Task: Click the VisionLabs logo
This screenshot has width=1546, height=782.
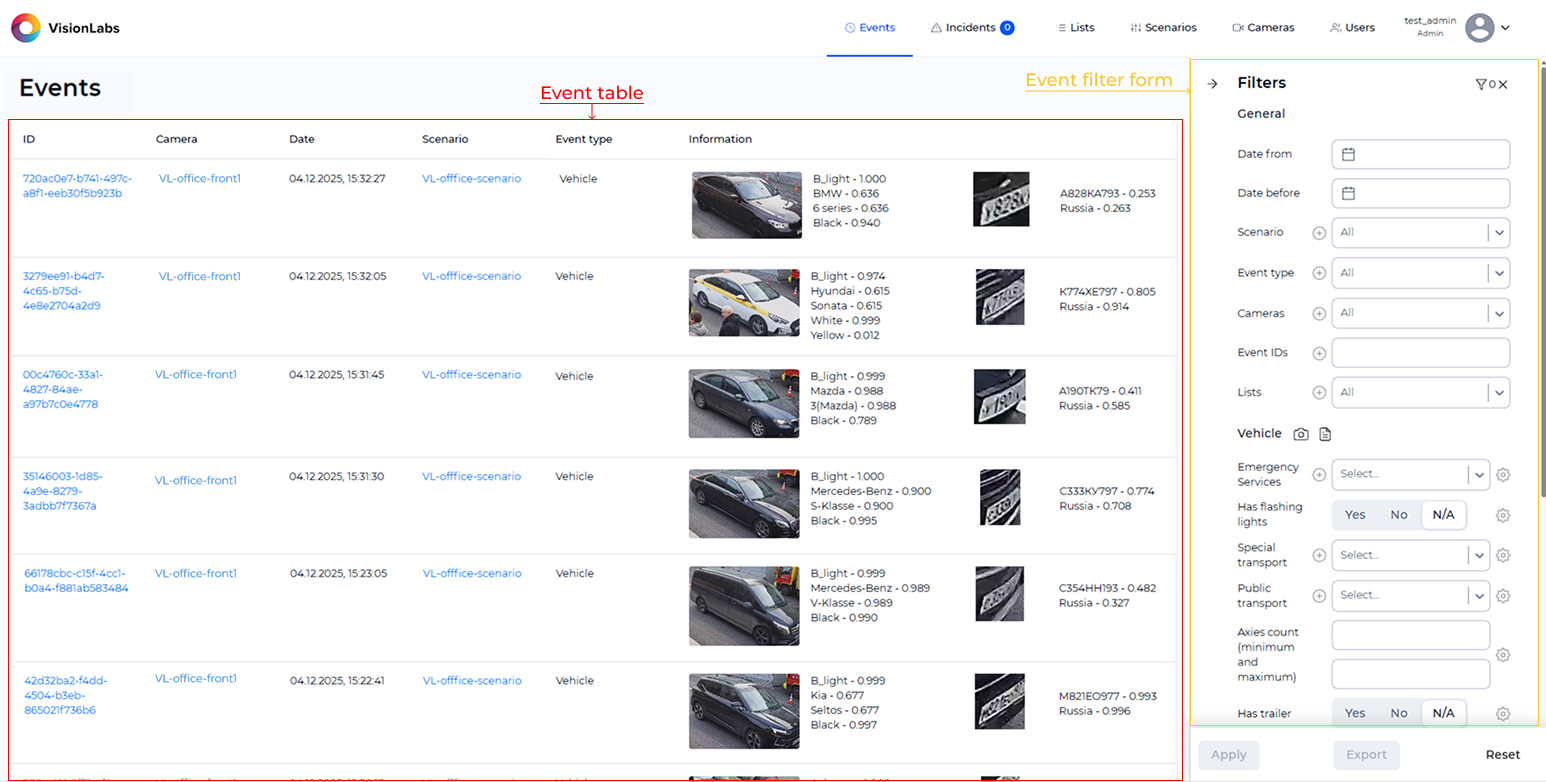Action: coord(65,27)
